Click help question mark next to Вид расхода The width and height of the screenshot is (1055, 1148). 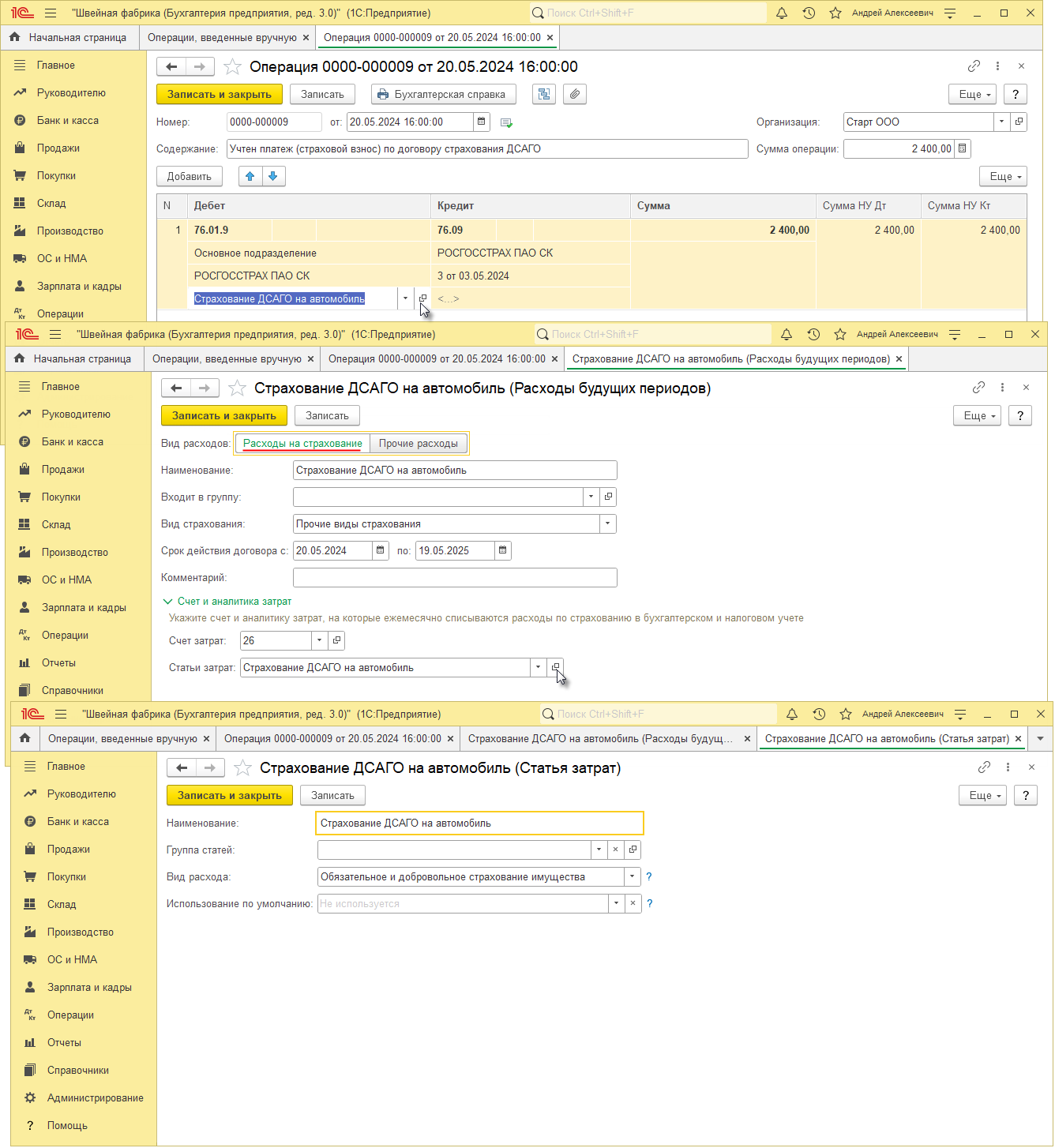coord(649,876)
